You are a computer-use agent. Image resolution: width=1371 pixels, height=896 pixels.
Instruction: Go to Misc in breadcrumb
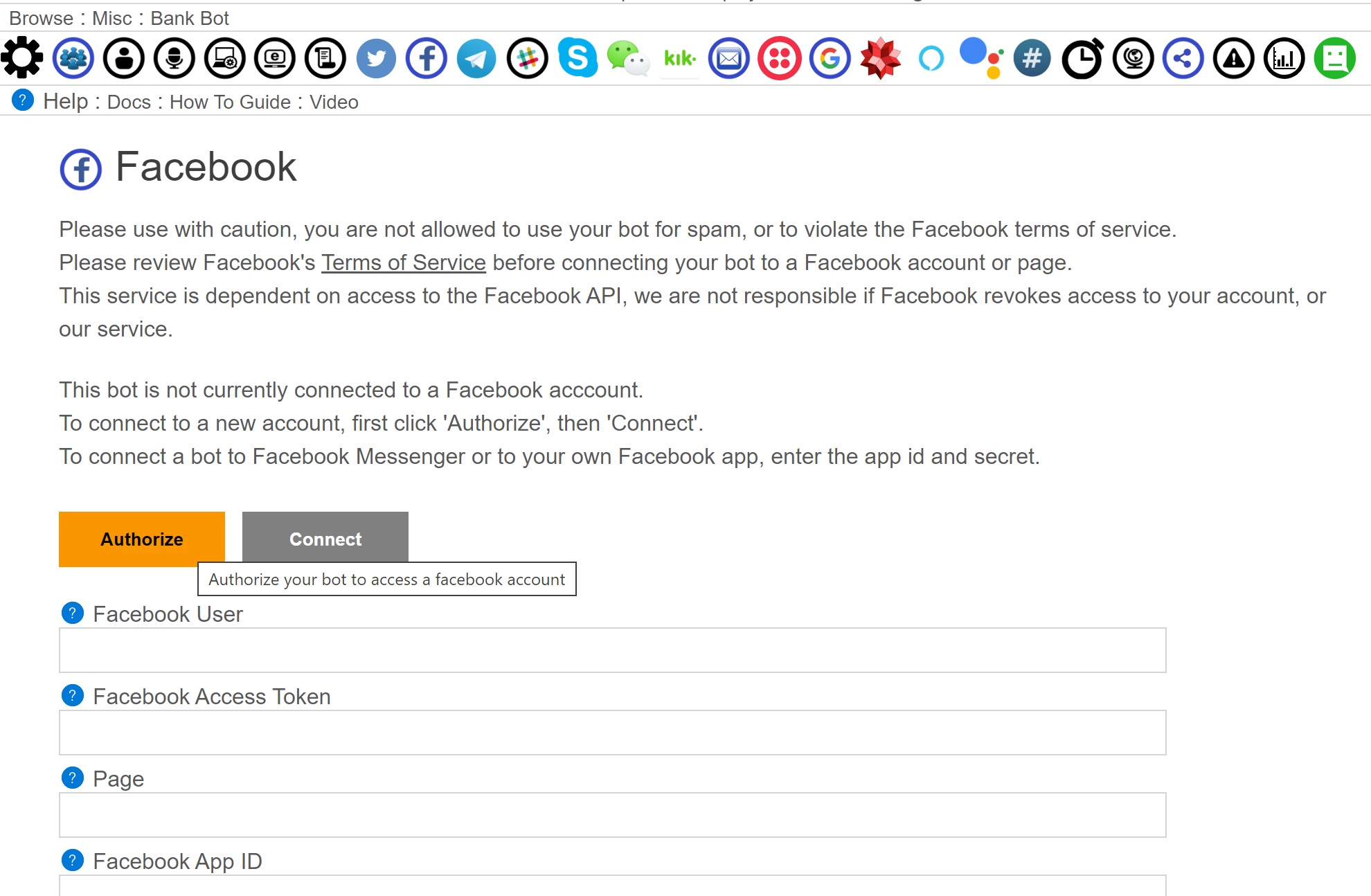click(111, 19)
